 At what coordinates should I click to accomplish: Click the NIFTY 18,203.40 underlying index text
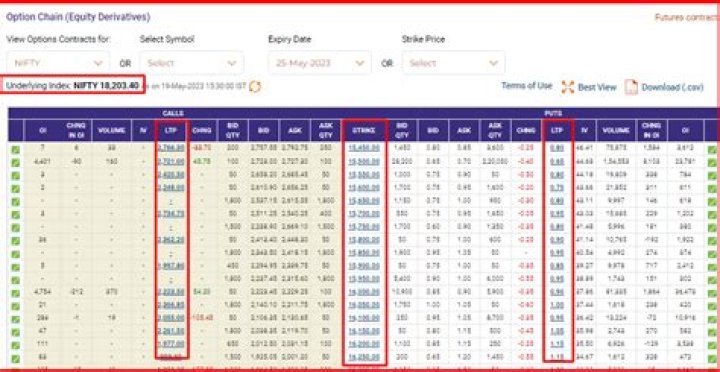coord(106,86)
